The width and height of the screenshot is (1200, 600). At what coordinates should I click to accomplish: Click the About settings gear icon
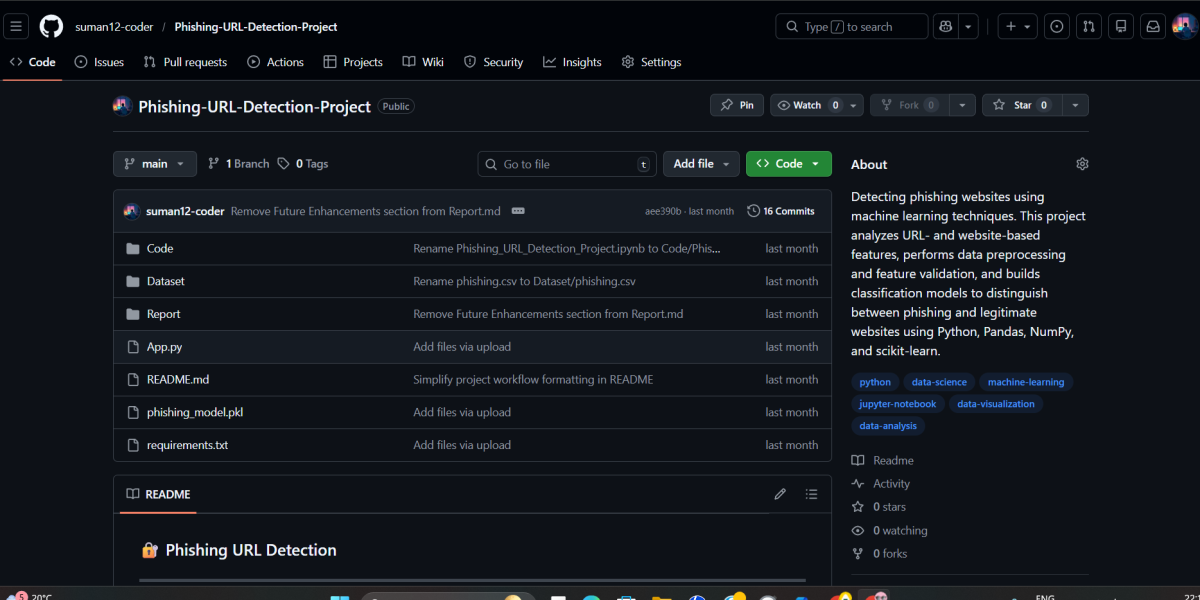[1081, 164]
